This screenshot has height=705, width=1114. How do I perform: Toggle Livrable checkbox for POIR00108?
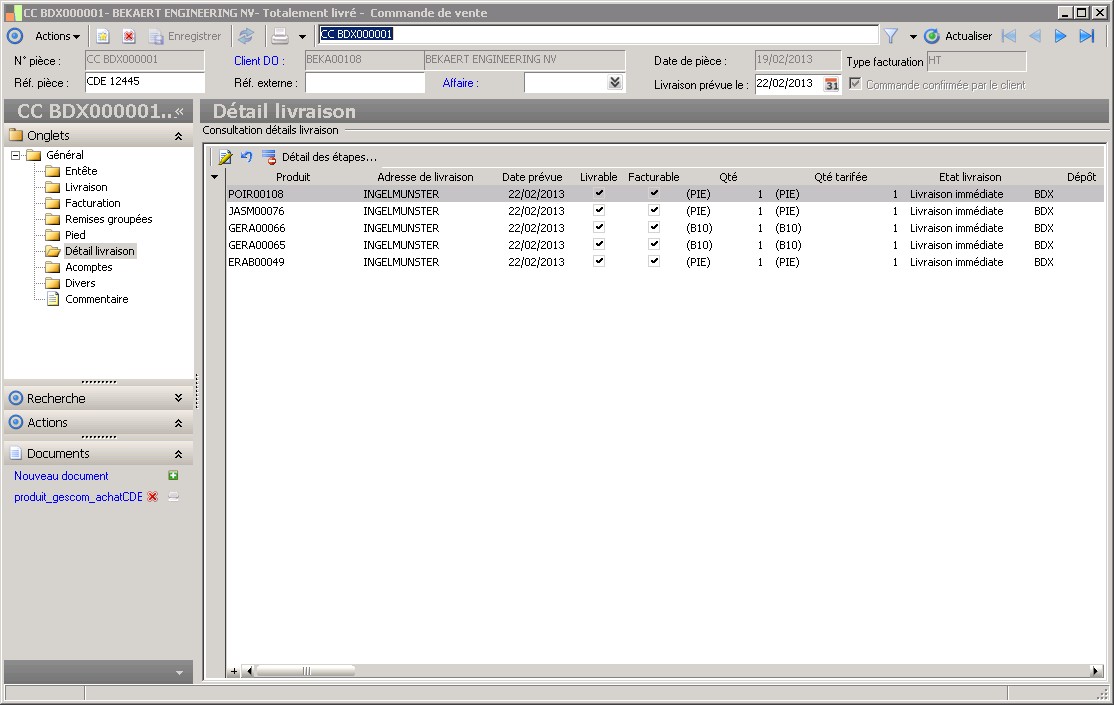[599, 193]
